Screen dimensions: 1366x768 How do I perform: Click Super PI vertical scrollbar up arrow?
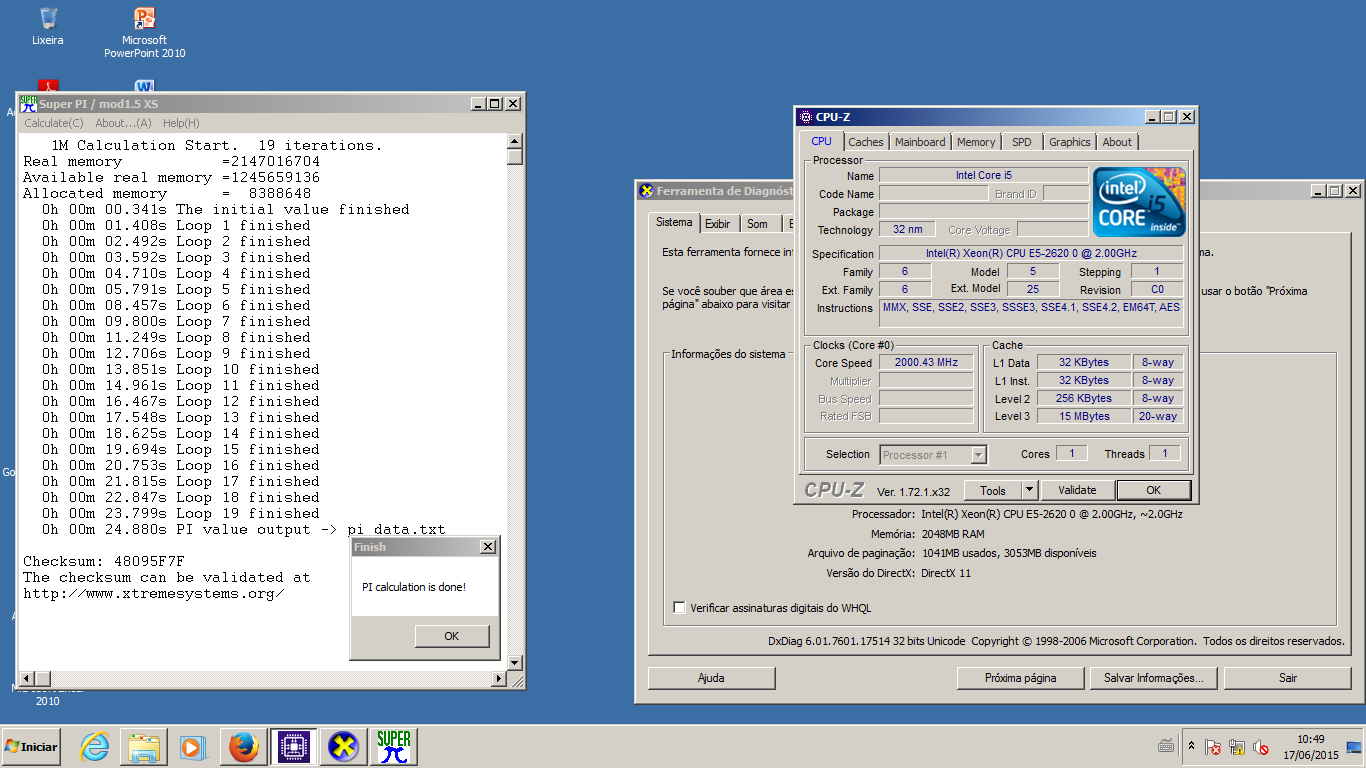tap(515, 141)
